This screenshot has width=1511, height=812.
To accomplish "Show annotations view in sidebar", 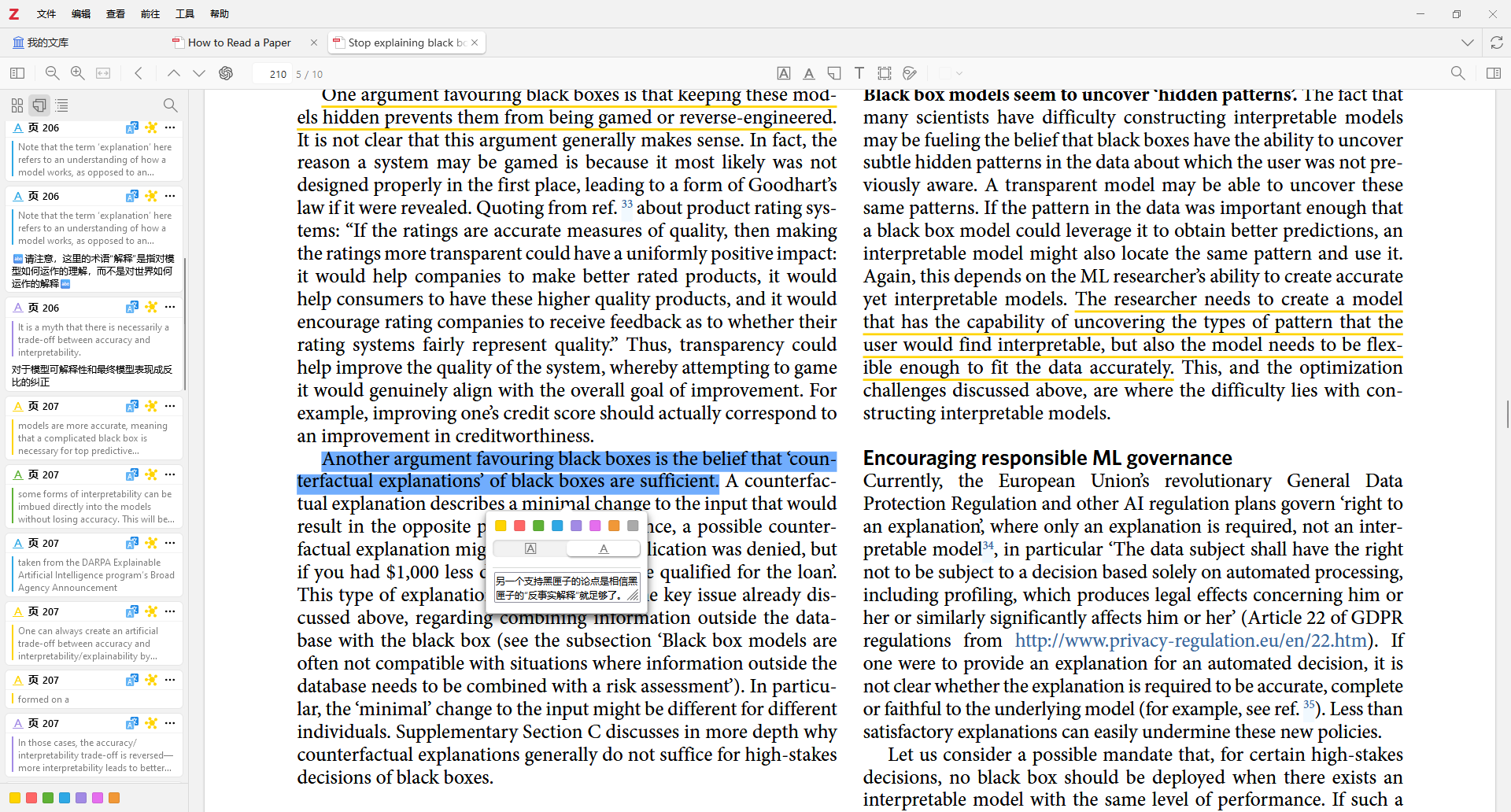I will [x=39, y=105].
